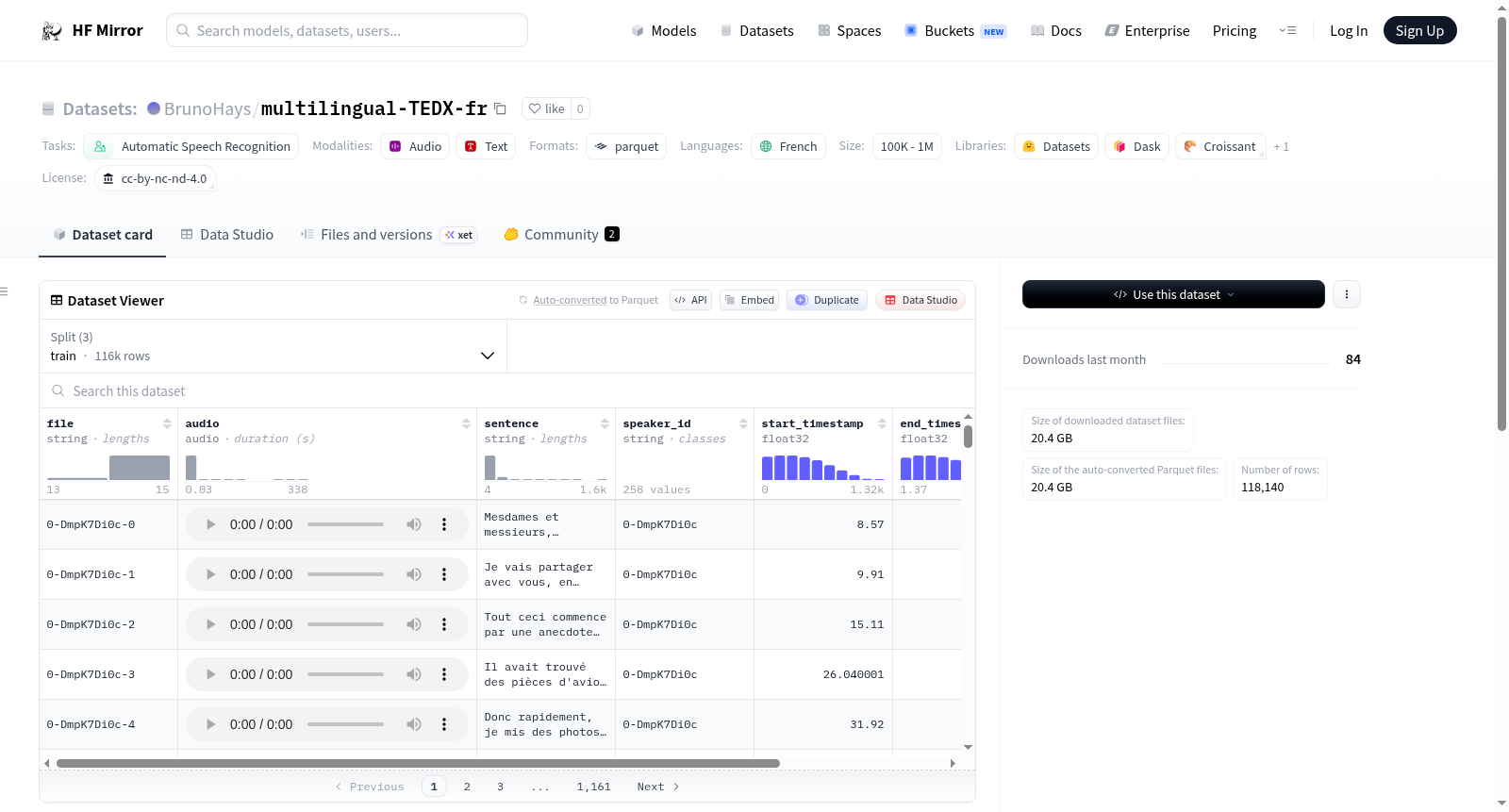1509x812 pixels.
Task: Open the Split train dropdown
Action: tap(274, 346)
